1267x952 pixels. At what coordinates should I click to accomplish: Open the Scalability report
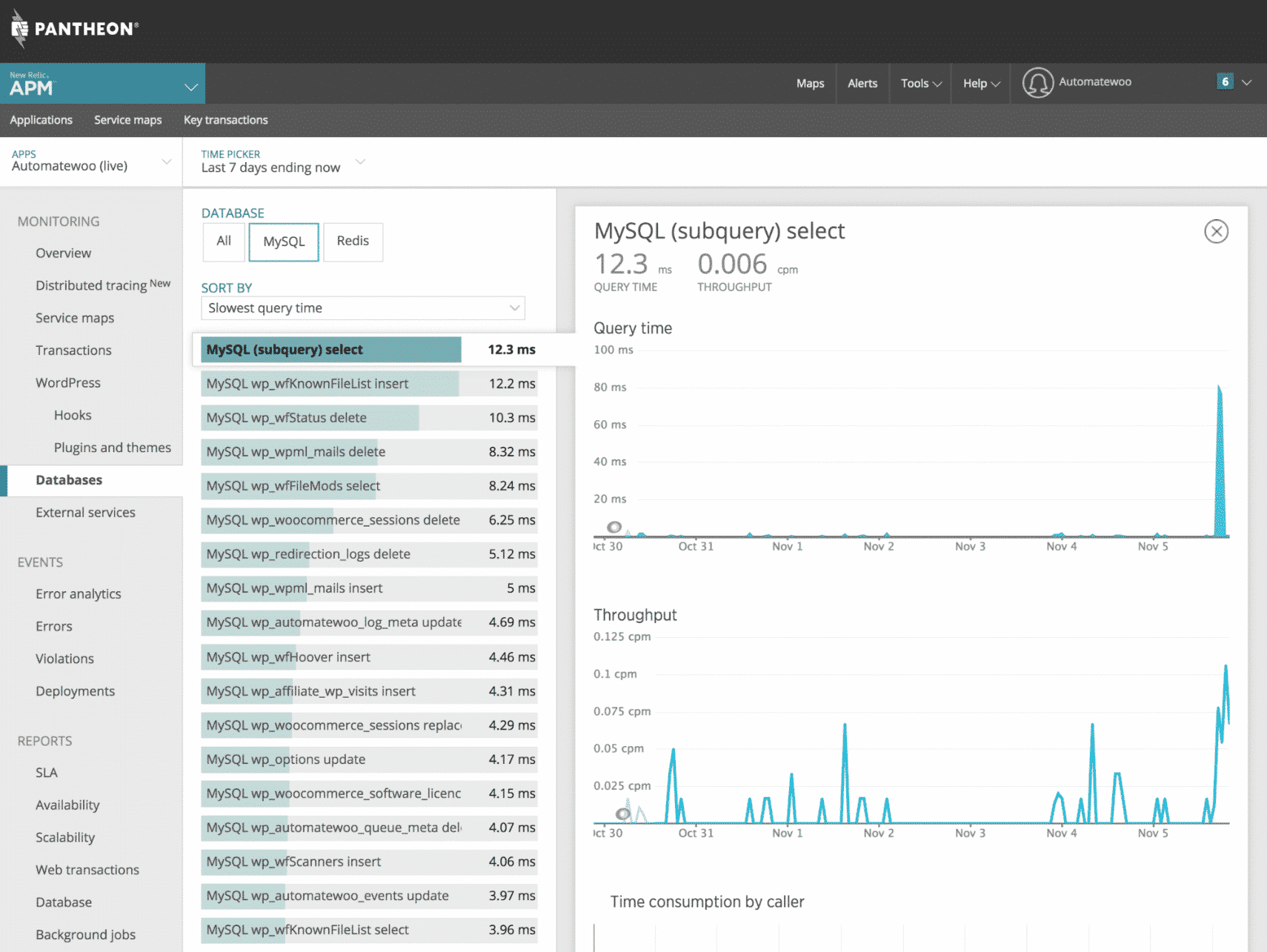tap(65, 837)
